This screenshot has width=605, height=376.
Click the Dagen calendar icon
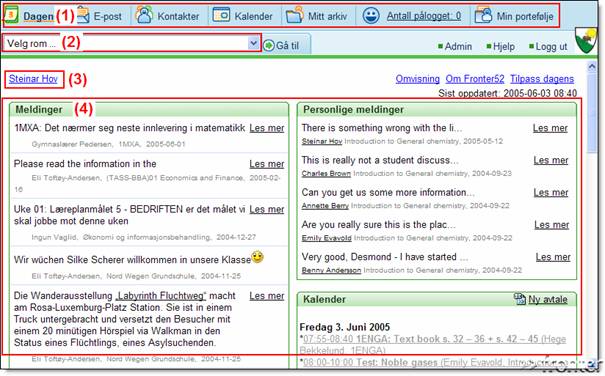11,15
